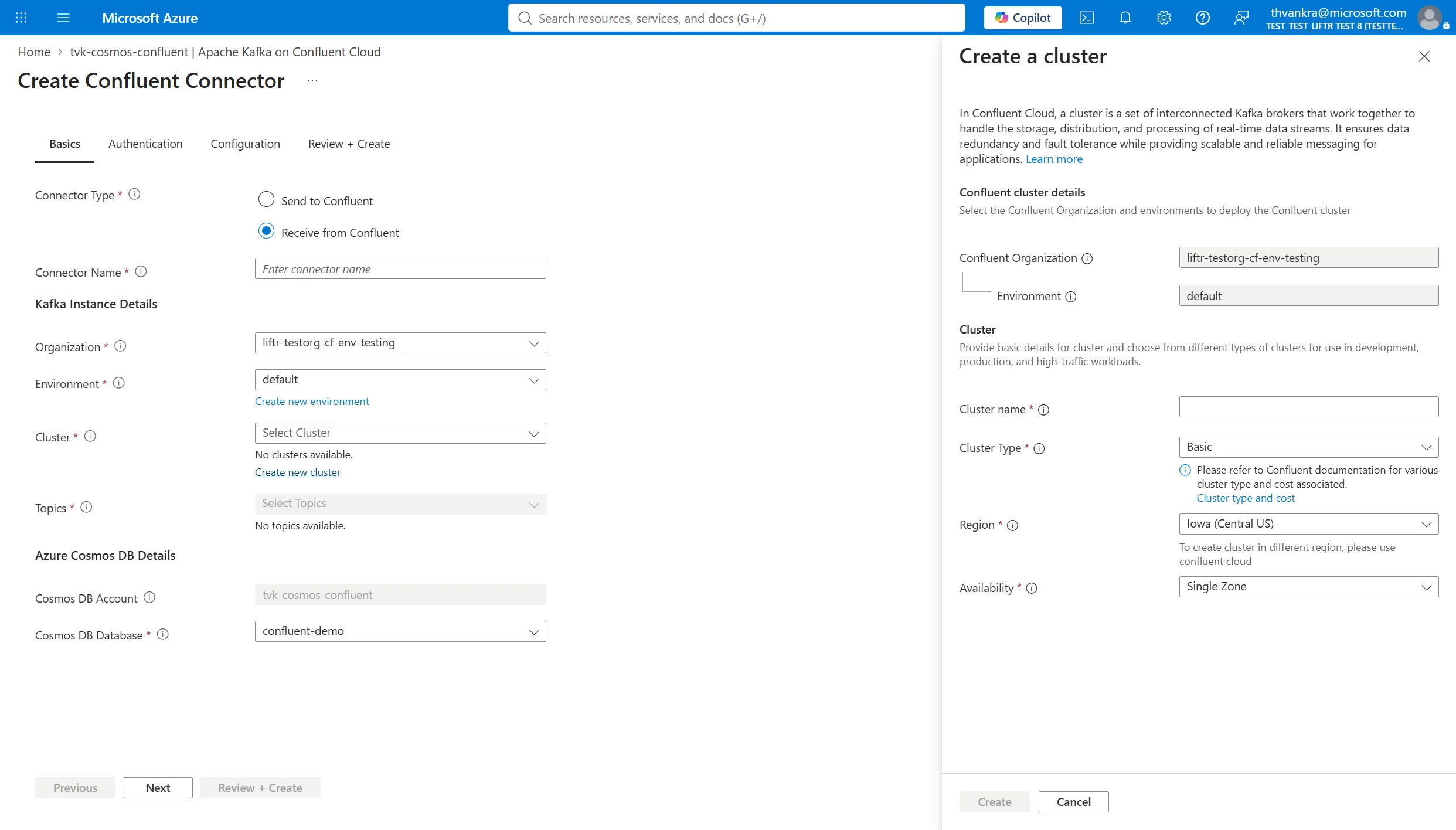1456x830 pixels.
Task: Select Receive from Confluent radio option
Action: point(266,231)
